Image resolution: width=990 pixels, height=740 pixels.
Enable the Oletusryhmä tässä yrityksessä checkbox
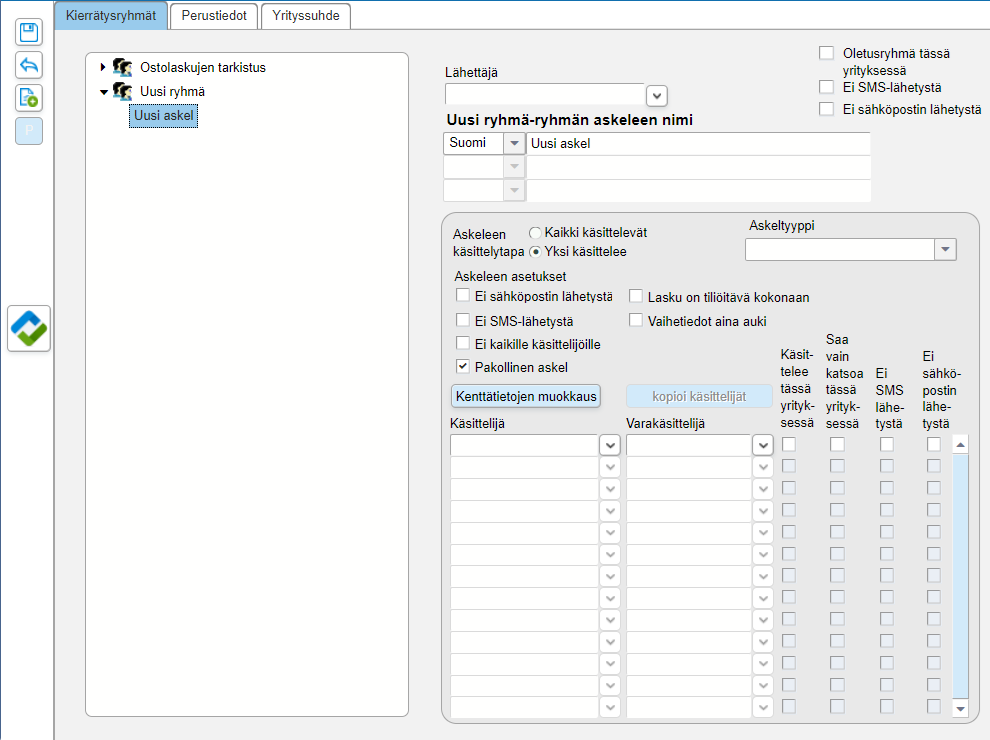tap(826, 53)
